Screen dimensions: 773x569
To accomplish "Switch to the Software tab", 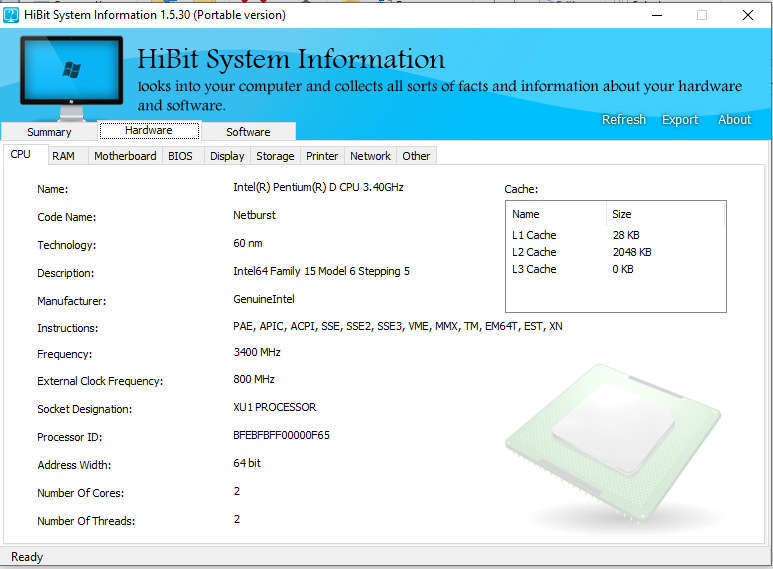I will 248,132.
